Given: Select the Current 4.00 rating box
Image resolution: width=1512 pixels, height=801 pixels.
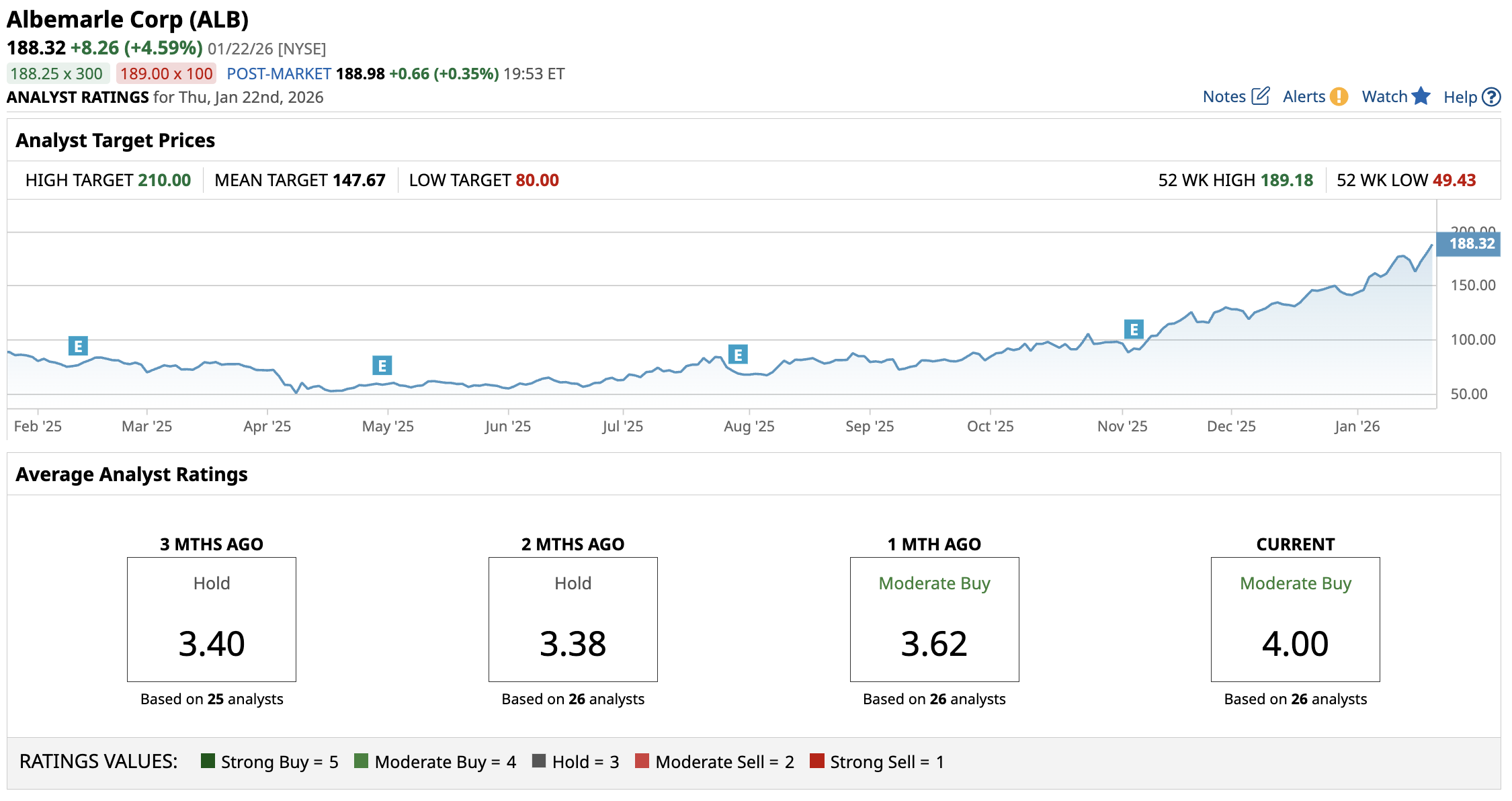Looking at the screenshot, I should 1295,619.
